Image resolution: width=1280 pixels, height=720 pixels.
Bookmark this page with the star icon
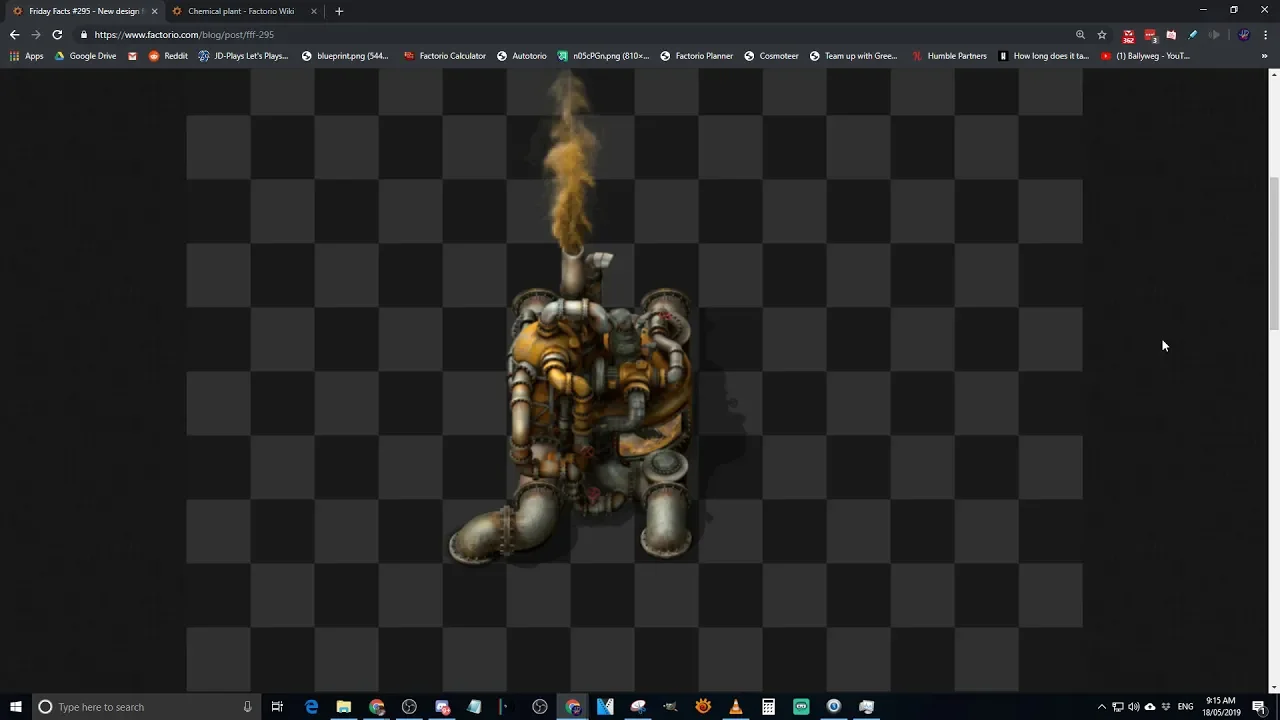(x=1101, y=34)
